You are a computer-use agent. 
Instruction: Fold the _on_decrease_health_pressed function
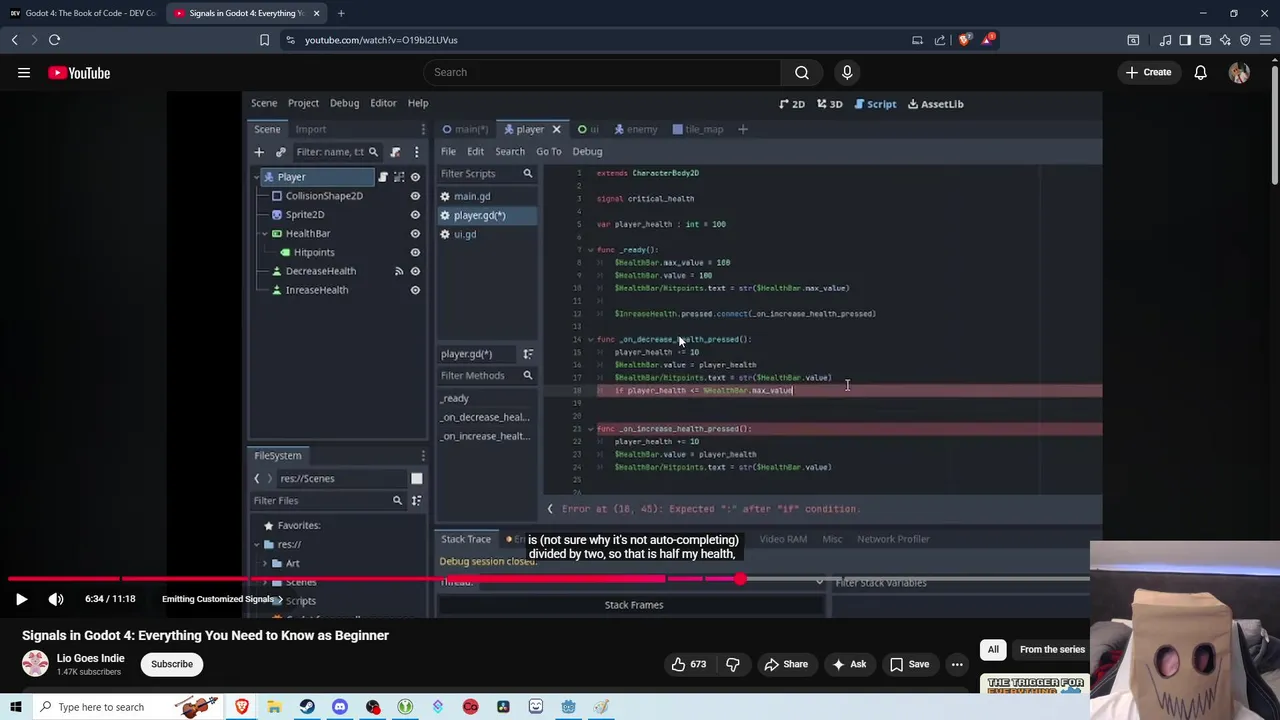[x=590, y=339]
